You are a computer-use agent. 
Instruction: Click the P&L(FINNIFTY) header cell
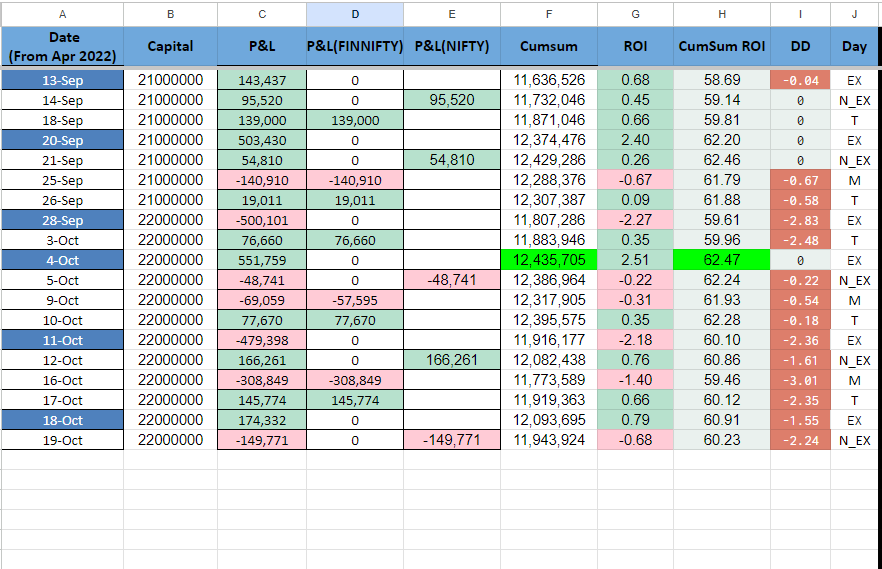(x=355, y=46)
